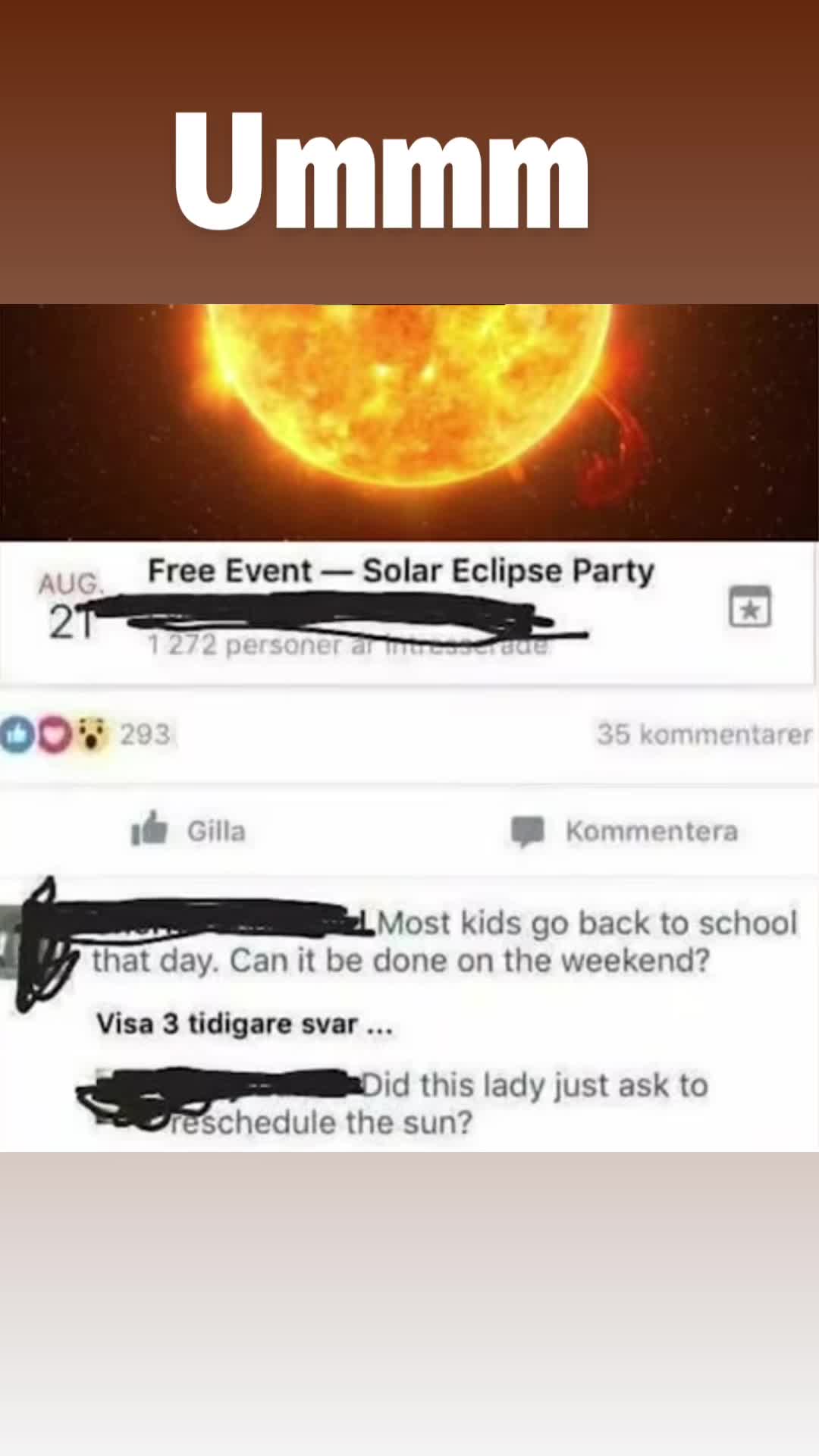Open the 293 reactions count
This screenshot has width=819, height=1456.
coord(145,734)
